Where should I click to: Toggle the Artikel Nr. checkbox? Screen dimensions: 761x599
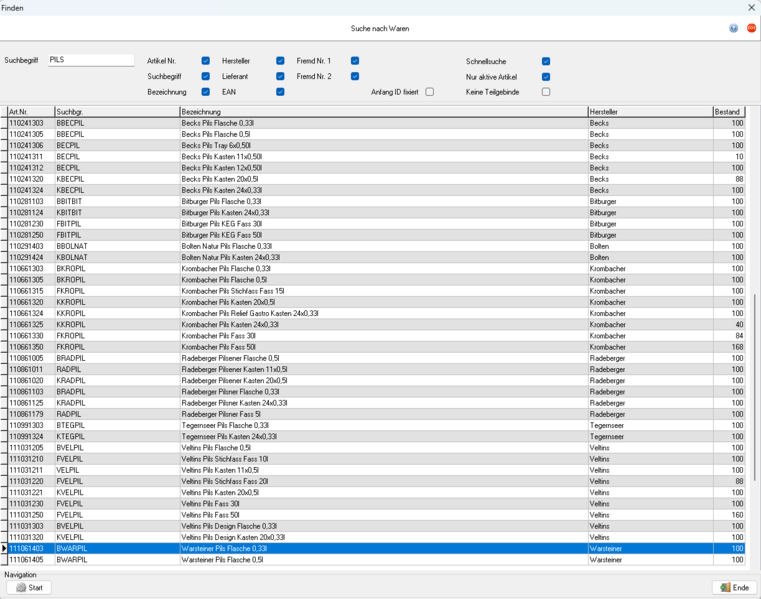click(x=206, y=61)
